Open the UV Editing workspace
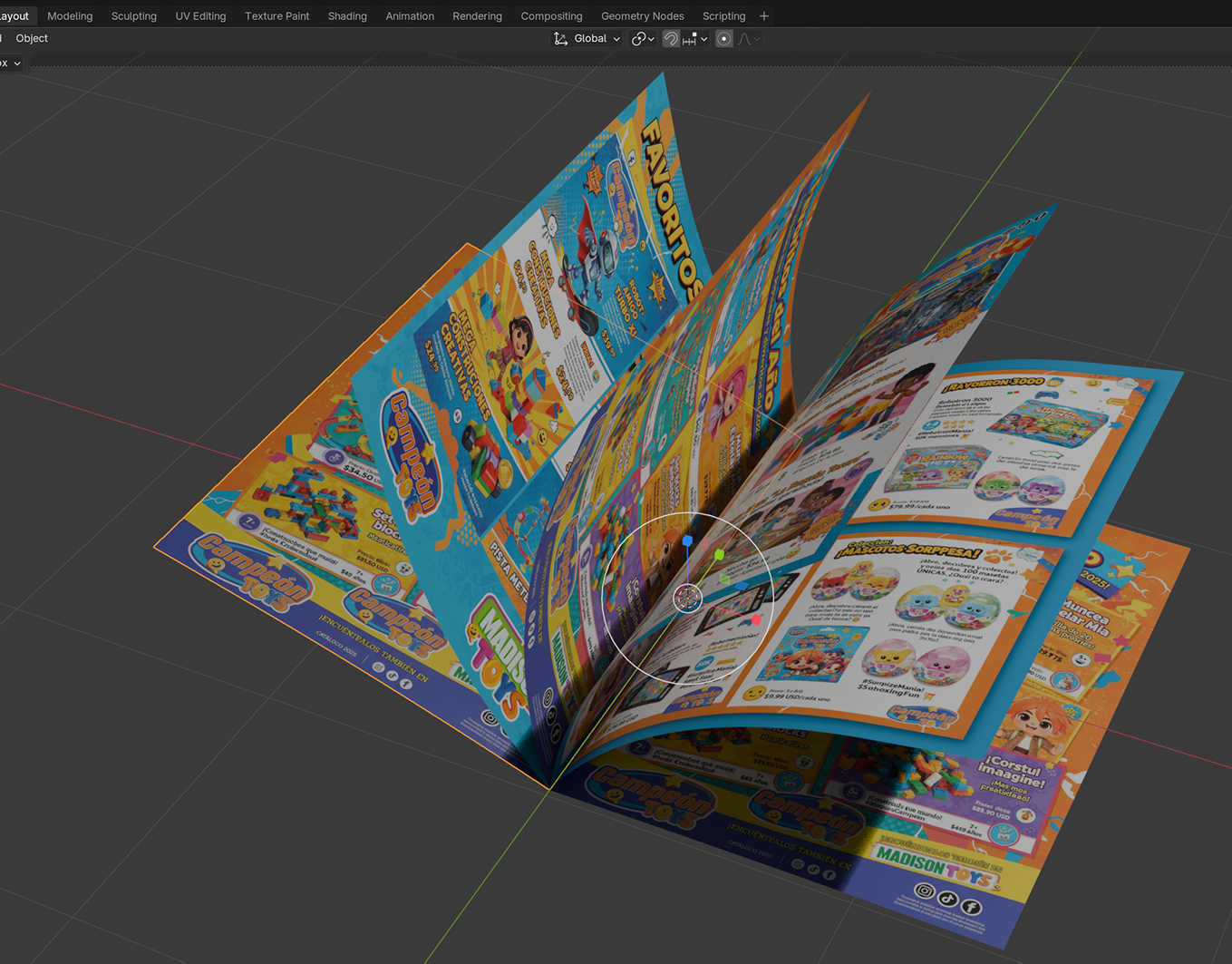 pyautogui.click(x=200, y=15)
